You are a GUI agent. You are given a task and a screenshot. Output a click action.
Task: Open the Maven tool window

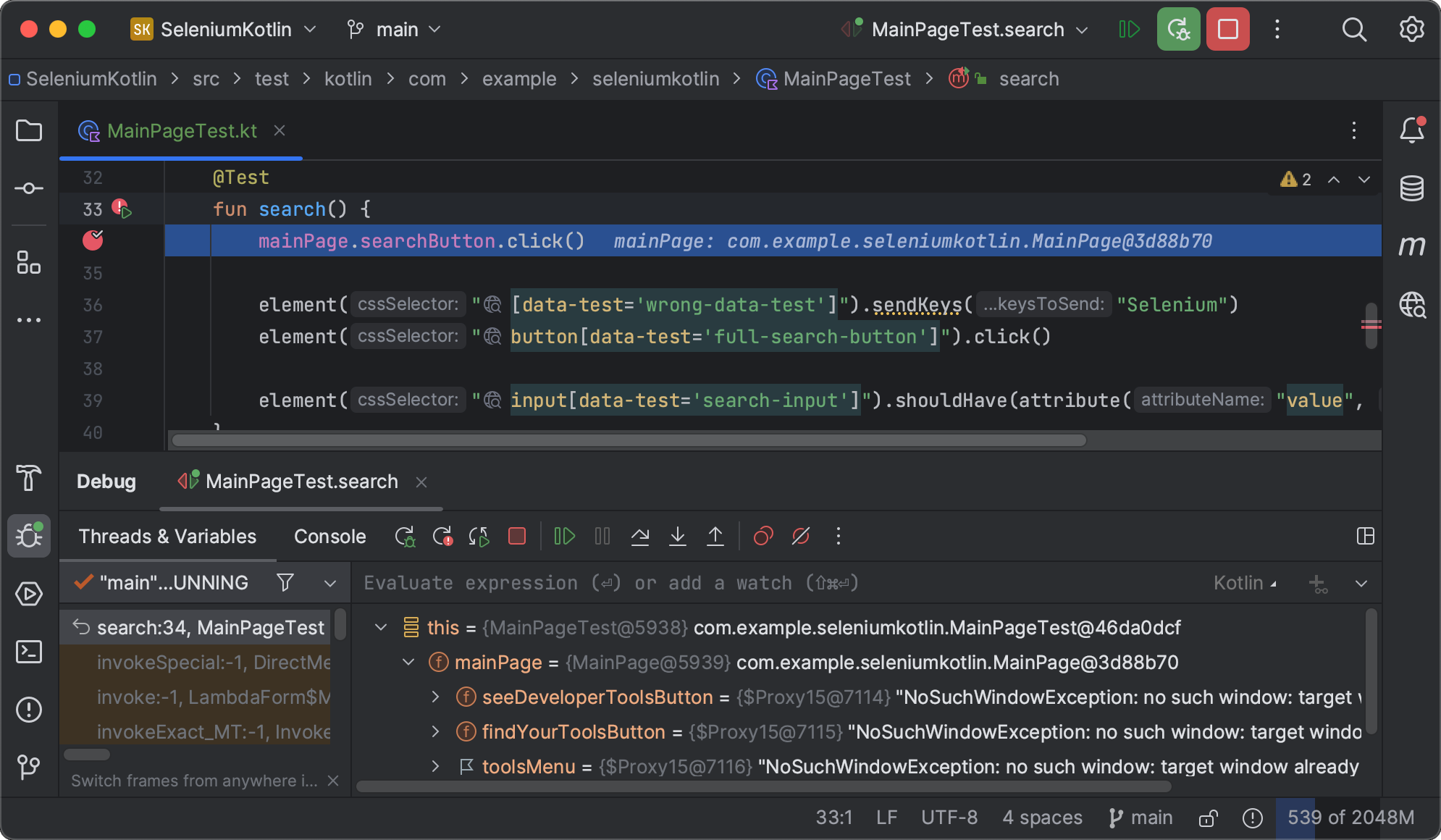1412,245
